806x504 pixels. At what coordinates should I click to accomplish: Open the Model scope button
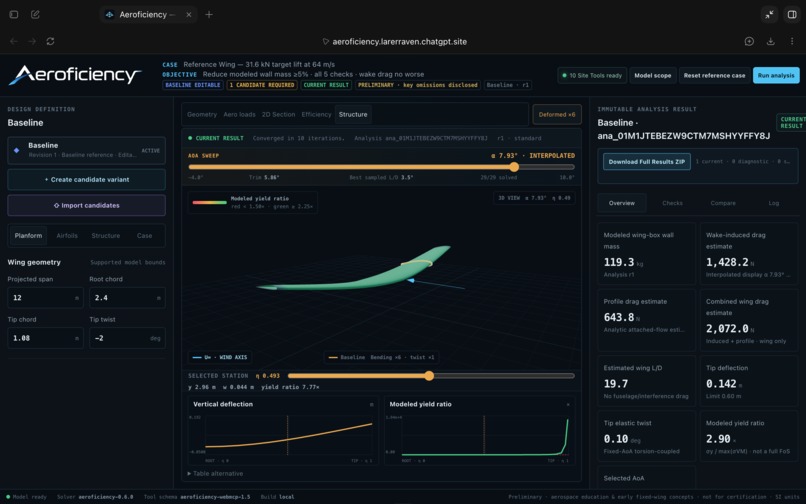coord(652,75)
